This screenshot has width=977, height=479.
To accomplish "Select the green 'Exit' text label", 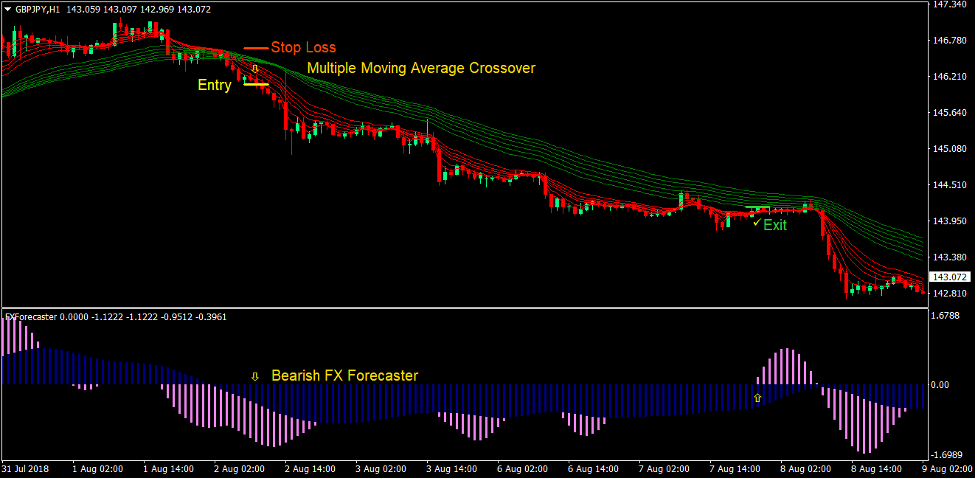I will coord(775,225).
